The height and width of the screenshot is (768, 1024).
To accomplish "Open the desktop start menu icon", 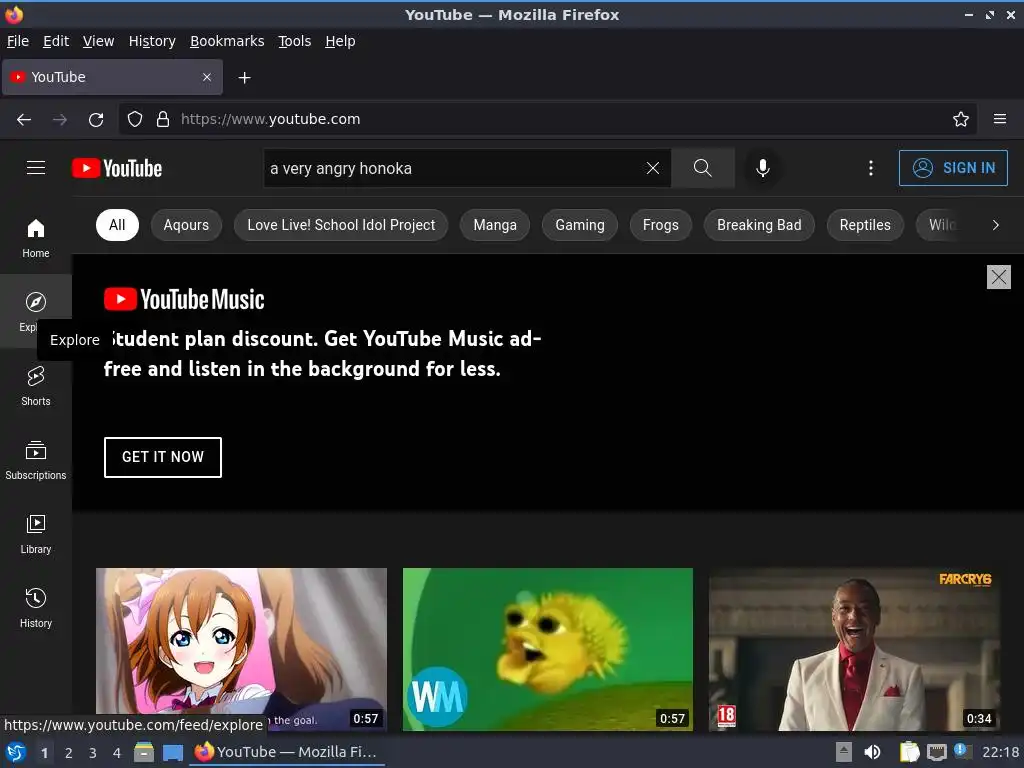I will coord(16,752).
